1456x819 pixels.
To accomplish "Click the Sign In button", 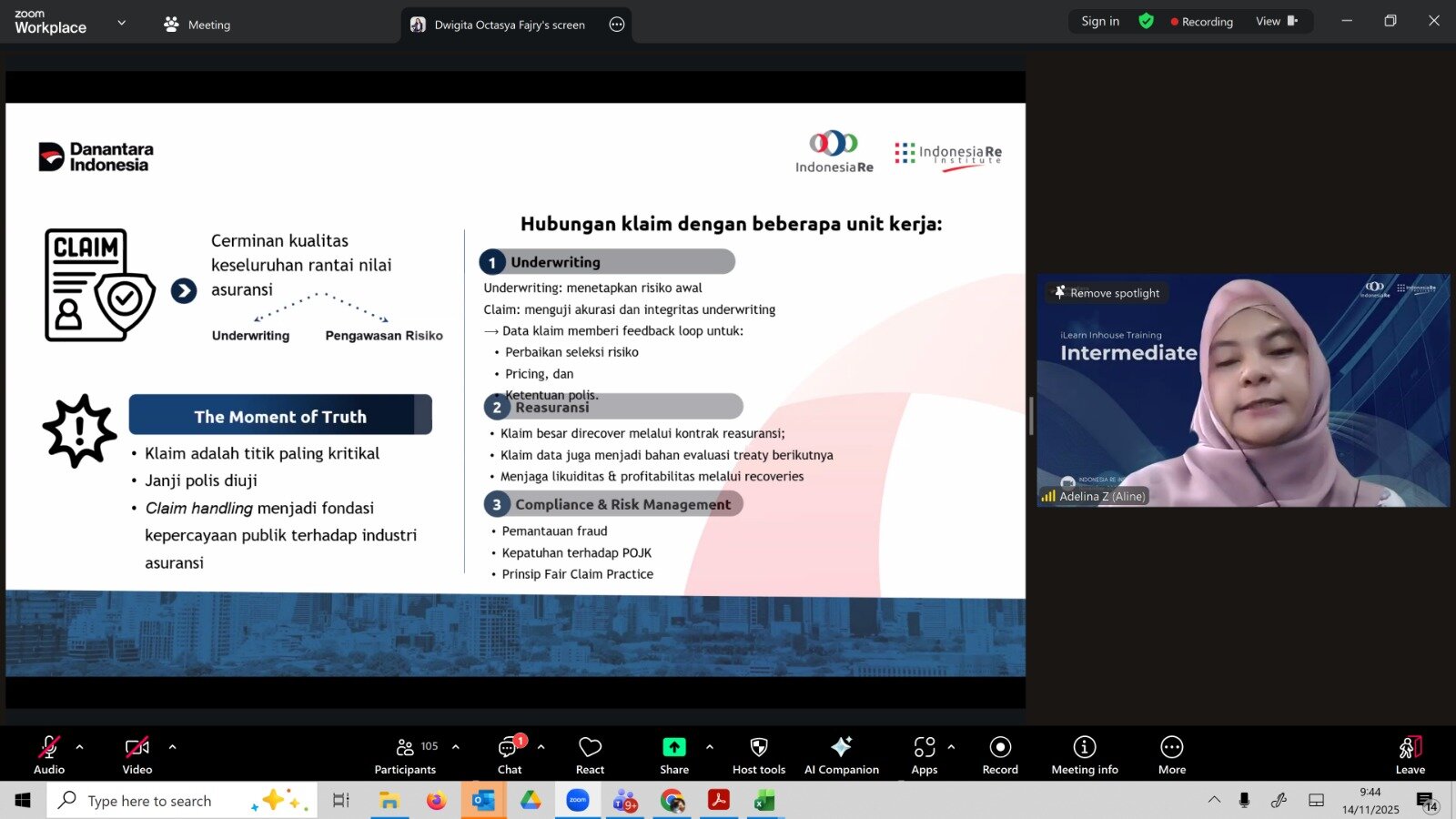I will 1099,21.
